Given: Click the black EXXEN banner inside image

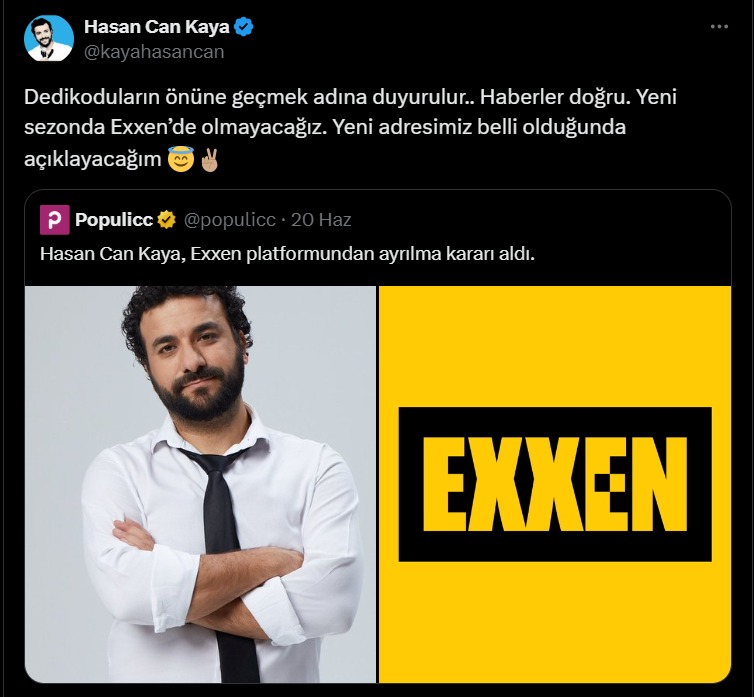Looking at the screenshot, I should point(555,484).
